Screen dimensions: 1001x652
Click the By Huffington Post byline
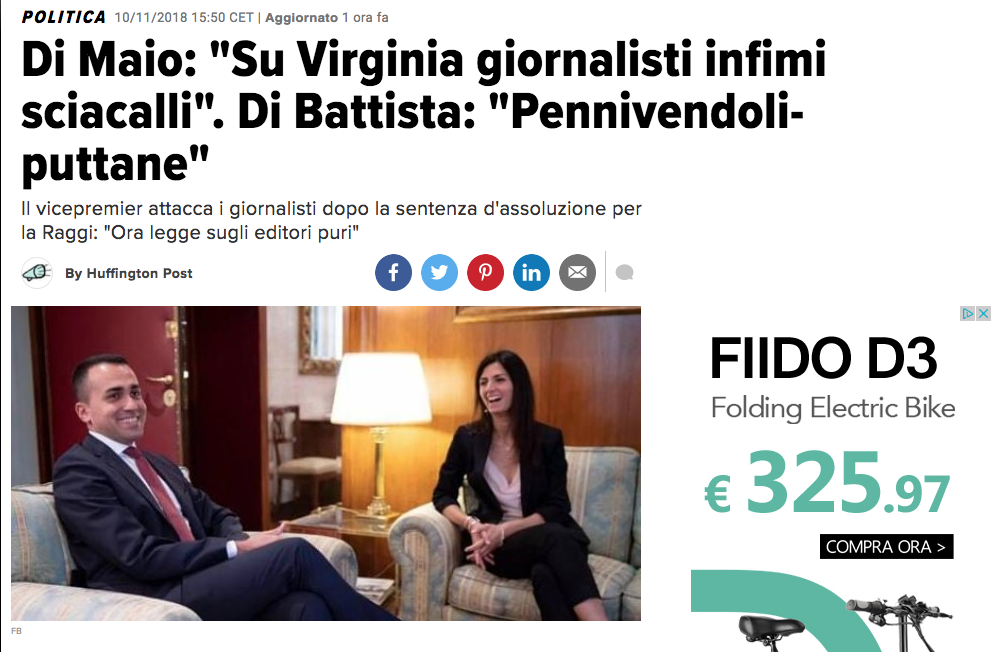point(128,273)
